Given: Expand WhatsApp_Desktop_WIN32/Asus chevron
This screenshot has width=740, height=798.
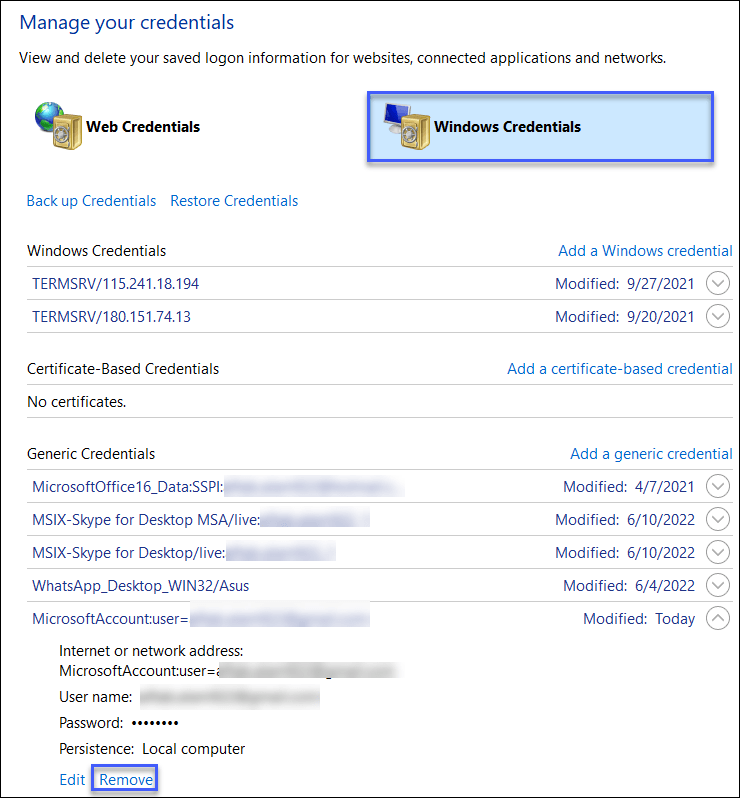Looking at the screenshot, I should click(718, 585).
